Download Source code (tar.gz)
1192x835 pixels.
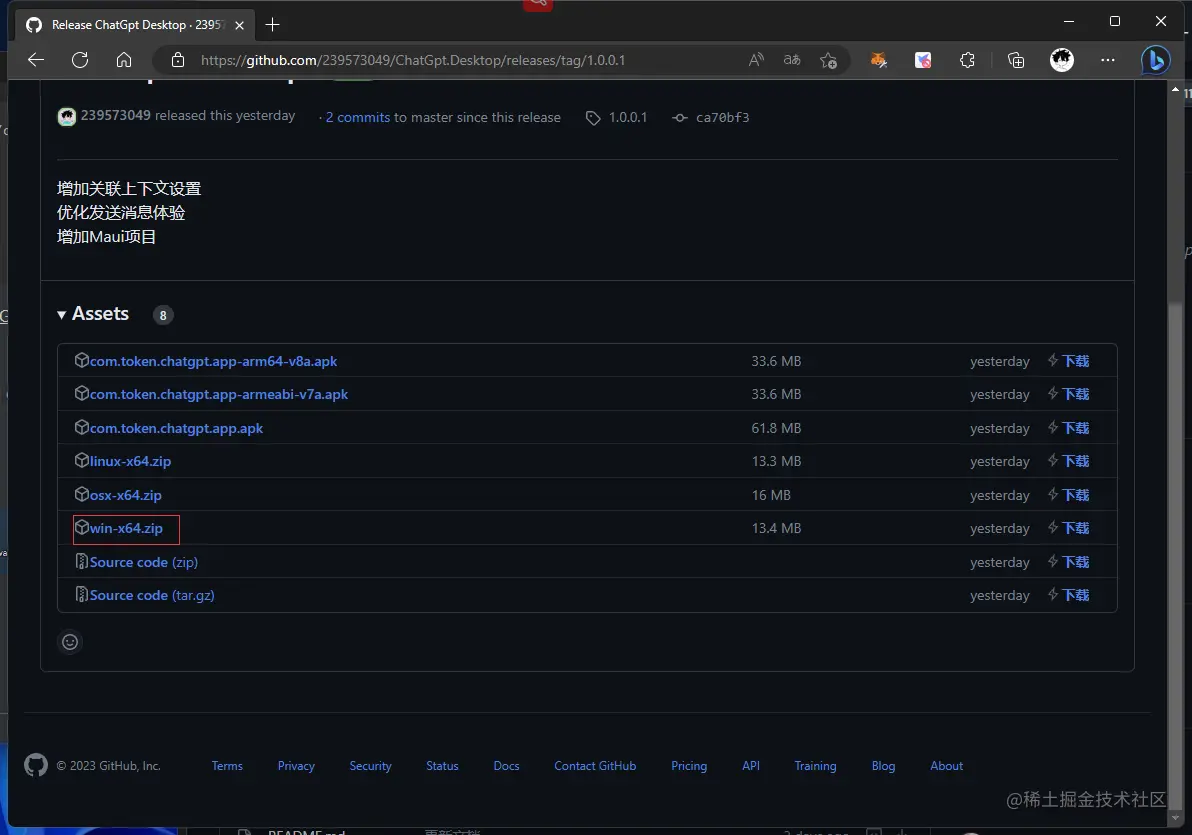[x=152, y=595]
